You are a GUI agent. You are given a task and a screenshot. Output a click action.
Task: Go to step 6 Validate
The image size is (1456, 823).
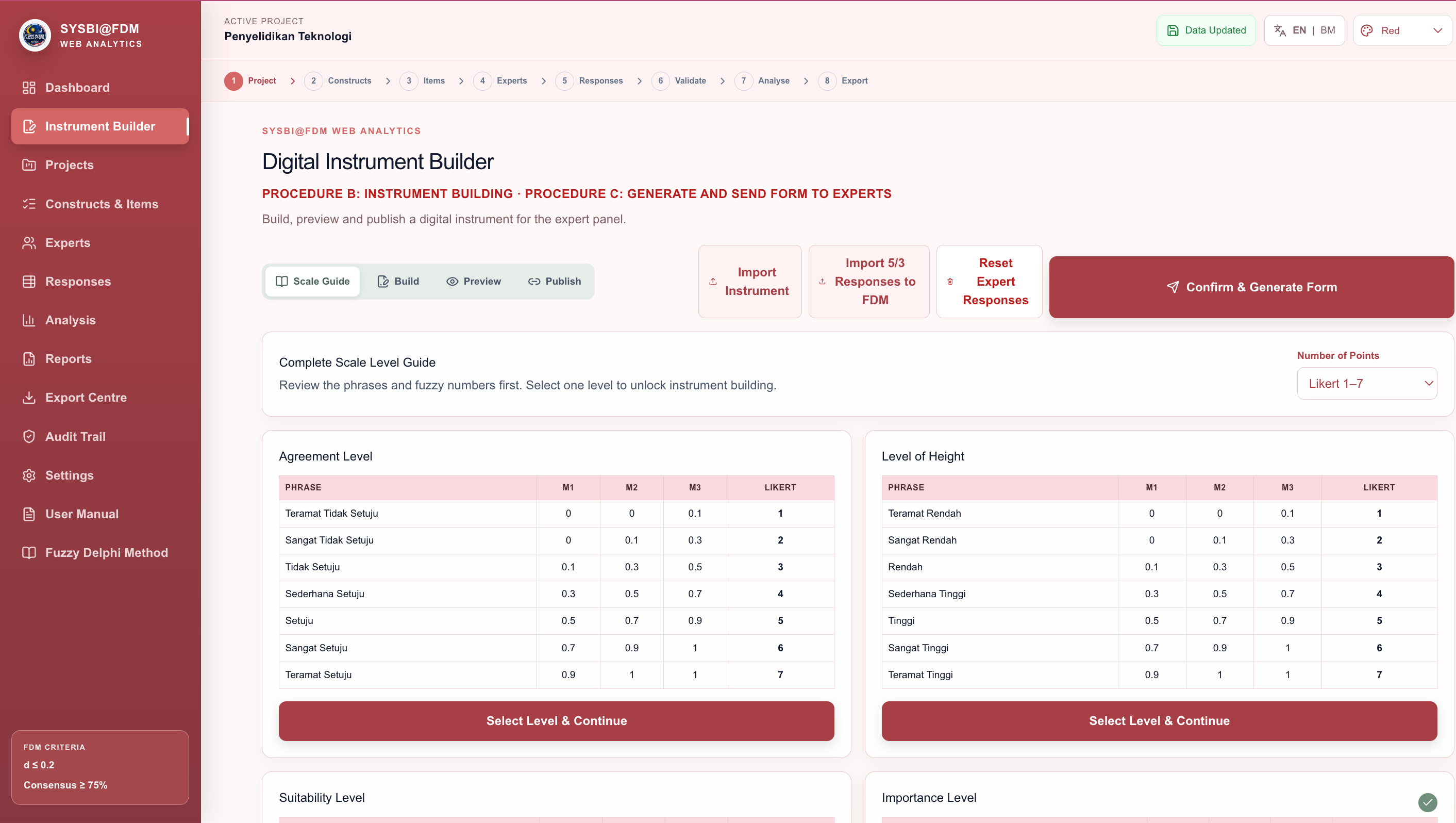point(679,81)
